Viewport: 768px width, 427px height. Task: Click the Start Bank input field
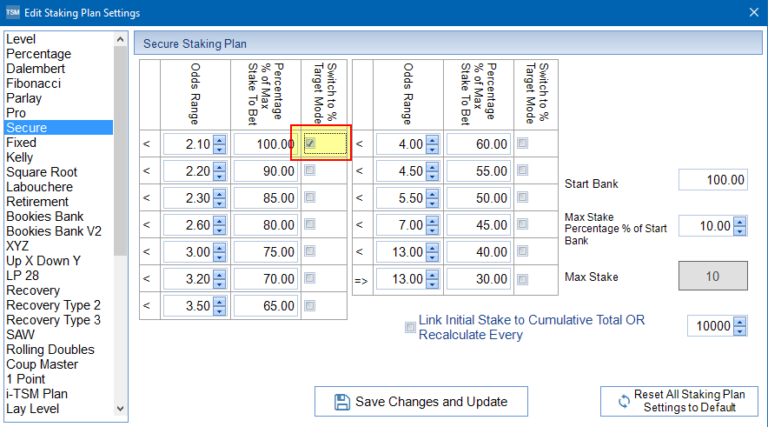click(x=713, y=180)
